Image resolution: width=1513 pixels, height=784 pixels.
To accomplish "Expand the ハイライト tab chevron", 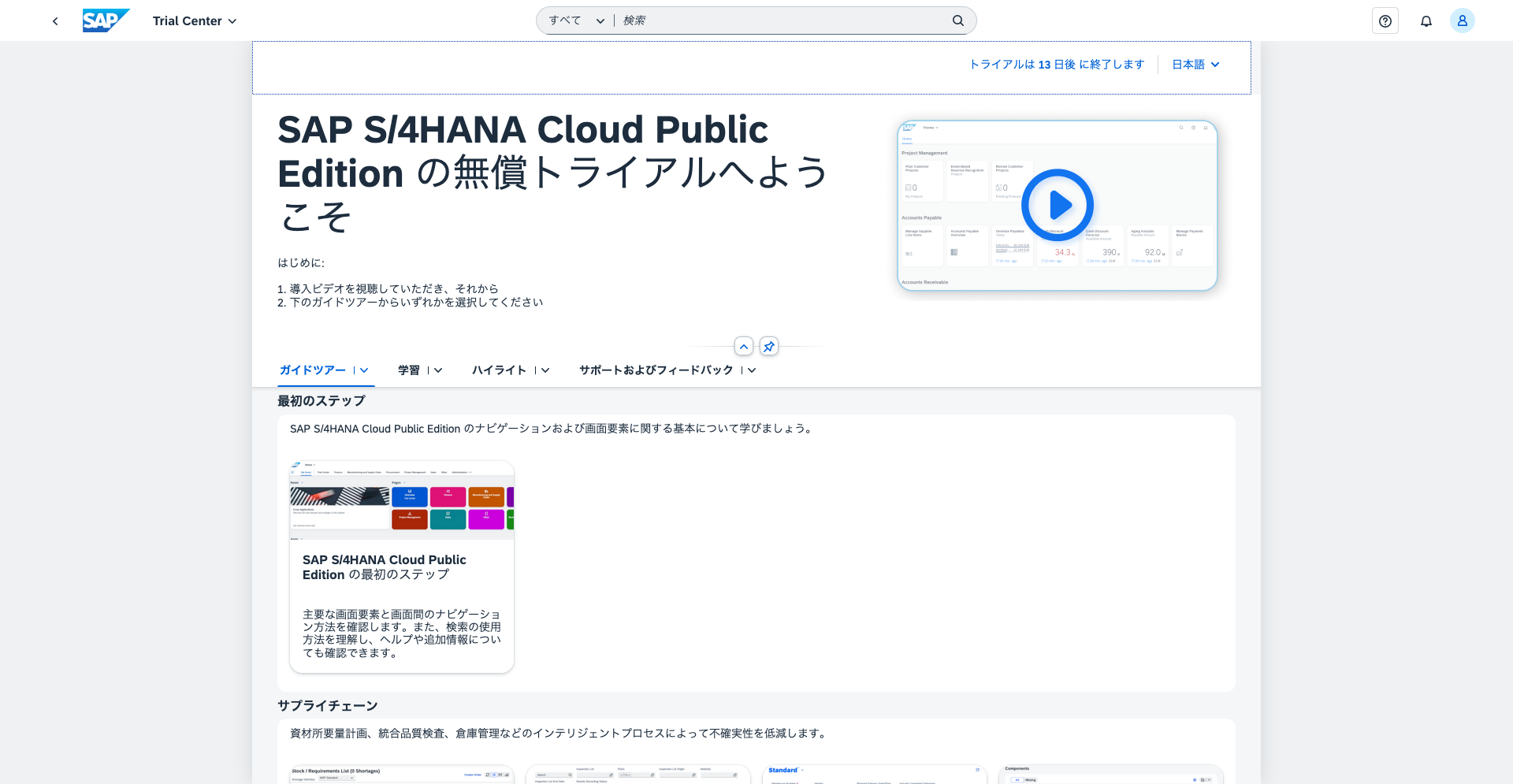I will pyautogui.click(x=545, y=370).
